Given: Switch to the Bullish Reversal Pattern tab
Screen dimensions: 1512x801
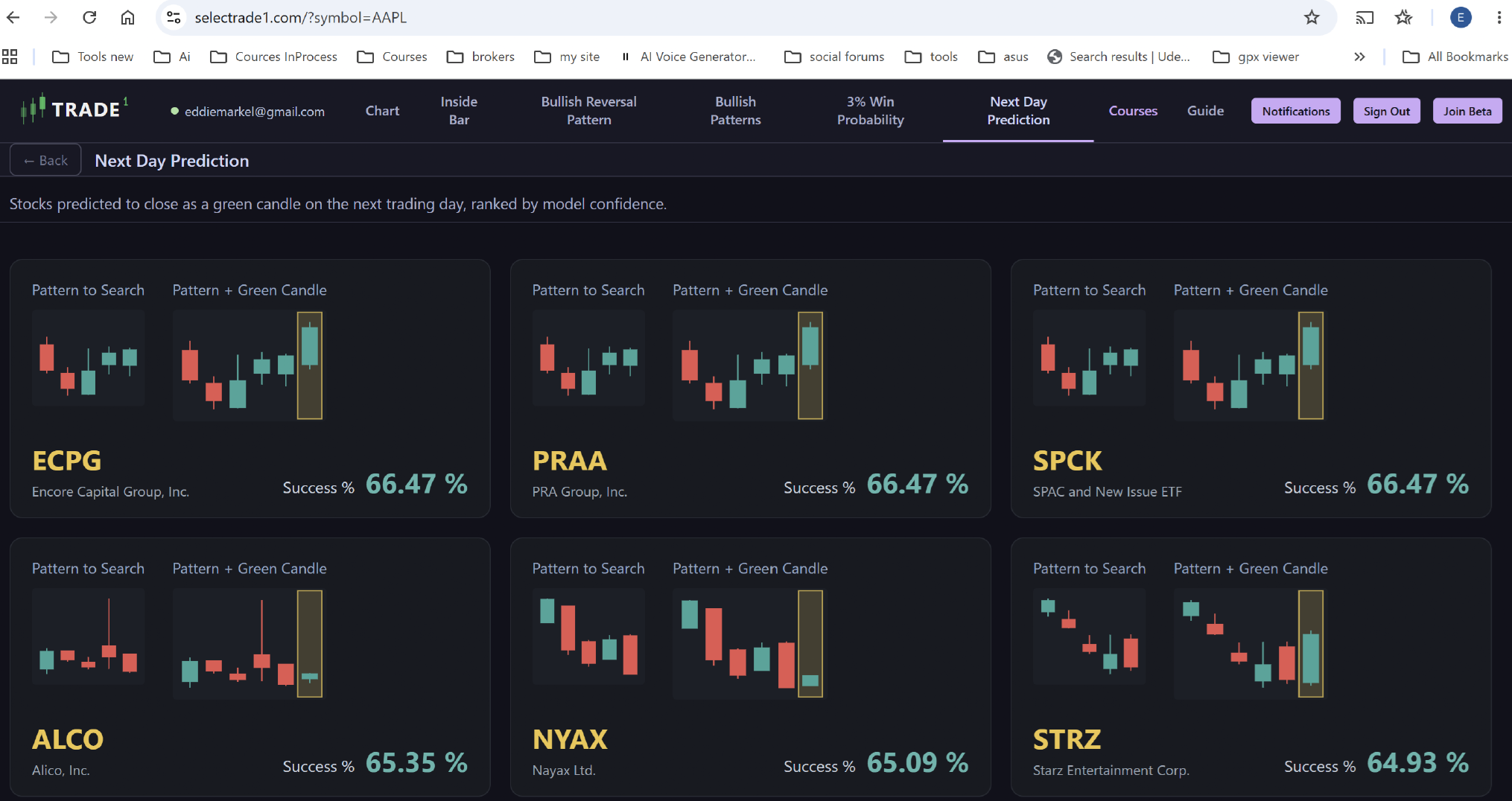Looking at the screenshot, I should pos(588,111).
